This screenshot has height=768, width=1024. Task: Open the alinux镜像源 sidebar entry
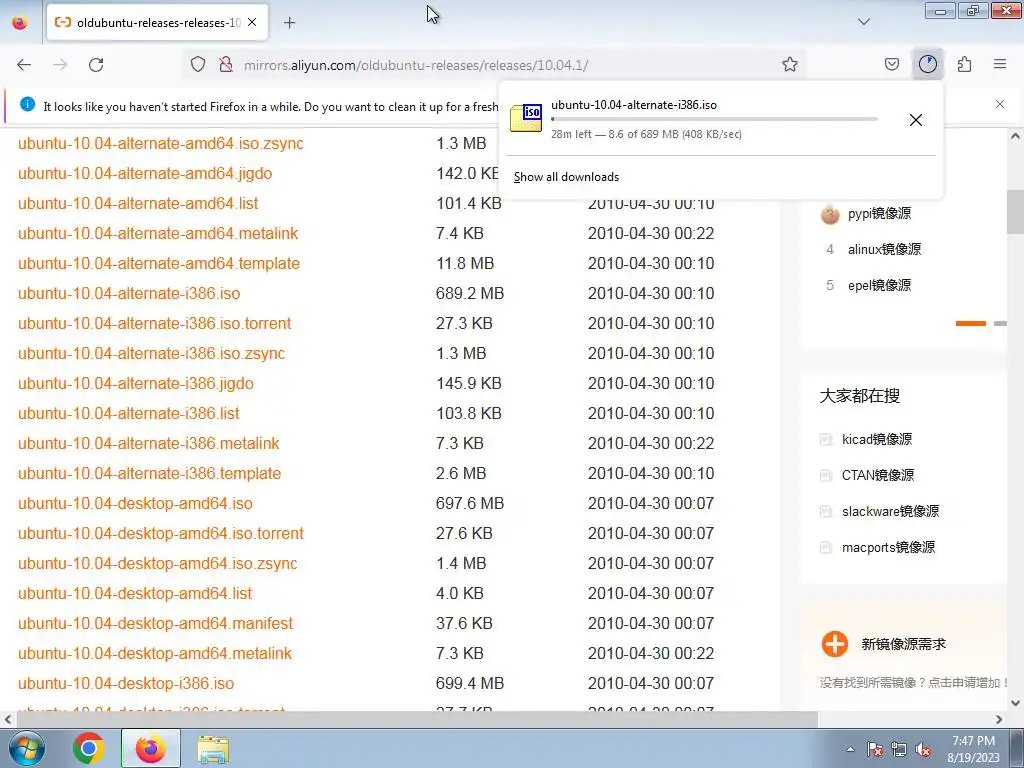884,249
